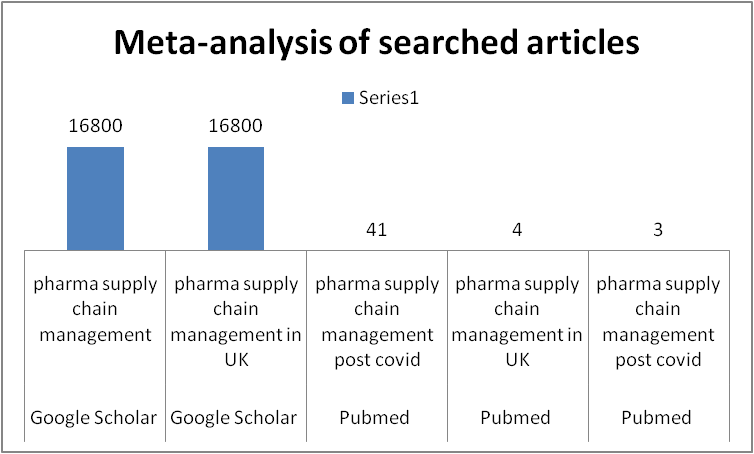Viewport: 754px width, 454px height.
Task: Click the fifth column "management post covid" label
Action: [657, 322]
